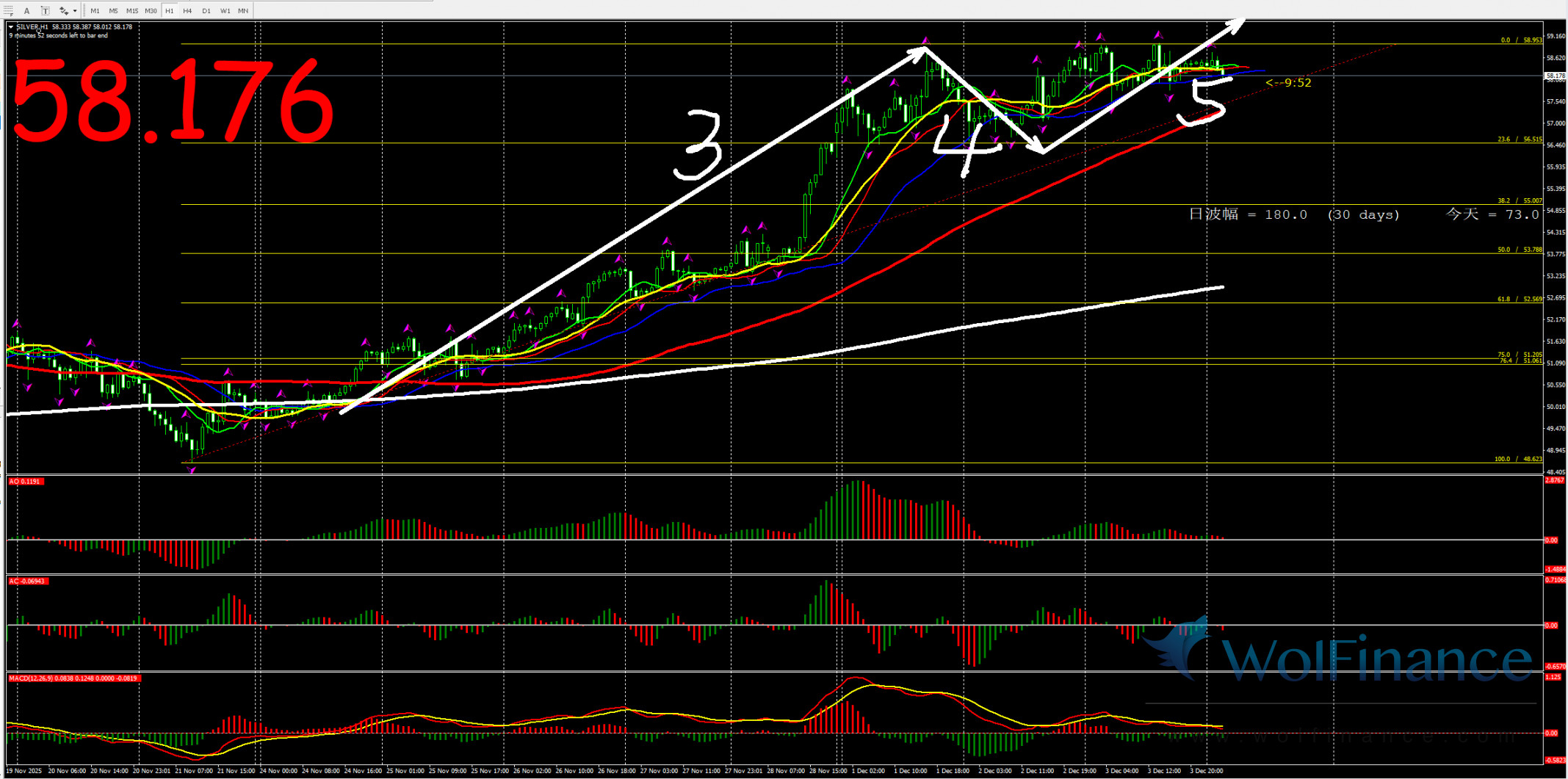Image resolution: width=1568 pixels, height=779 pixels.
Task: Select the M30 timeframe button
Action: (x=151, y=10)
